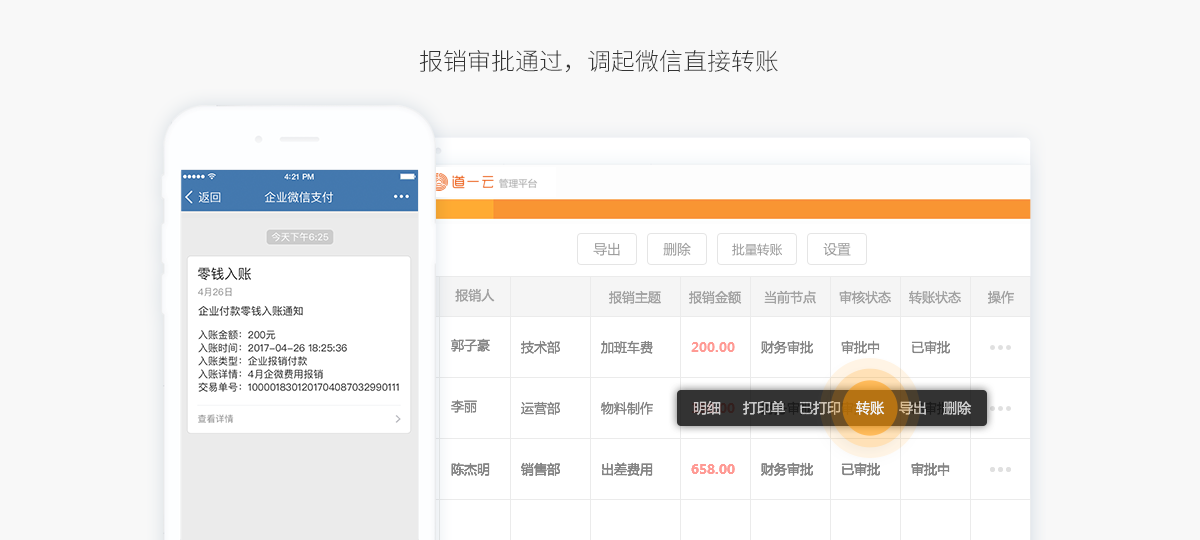This screenshot has width=1200, height=540.
Task: Open the three-dot menu in phone header
Action: click(x=401, y=197)
